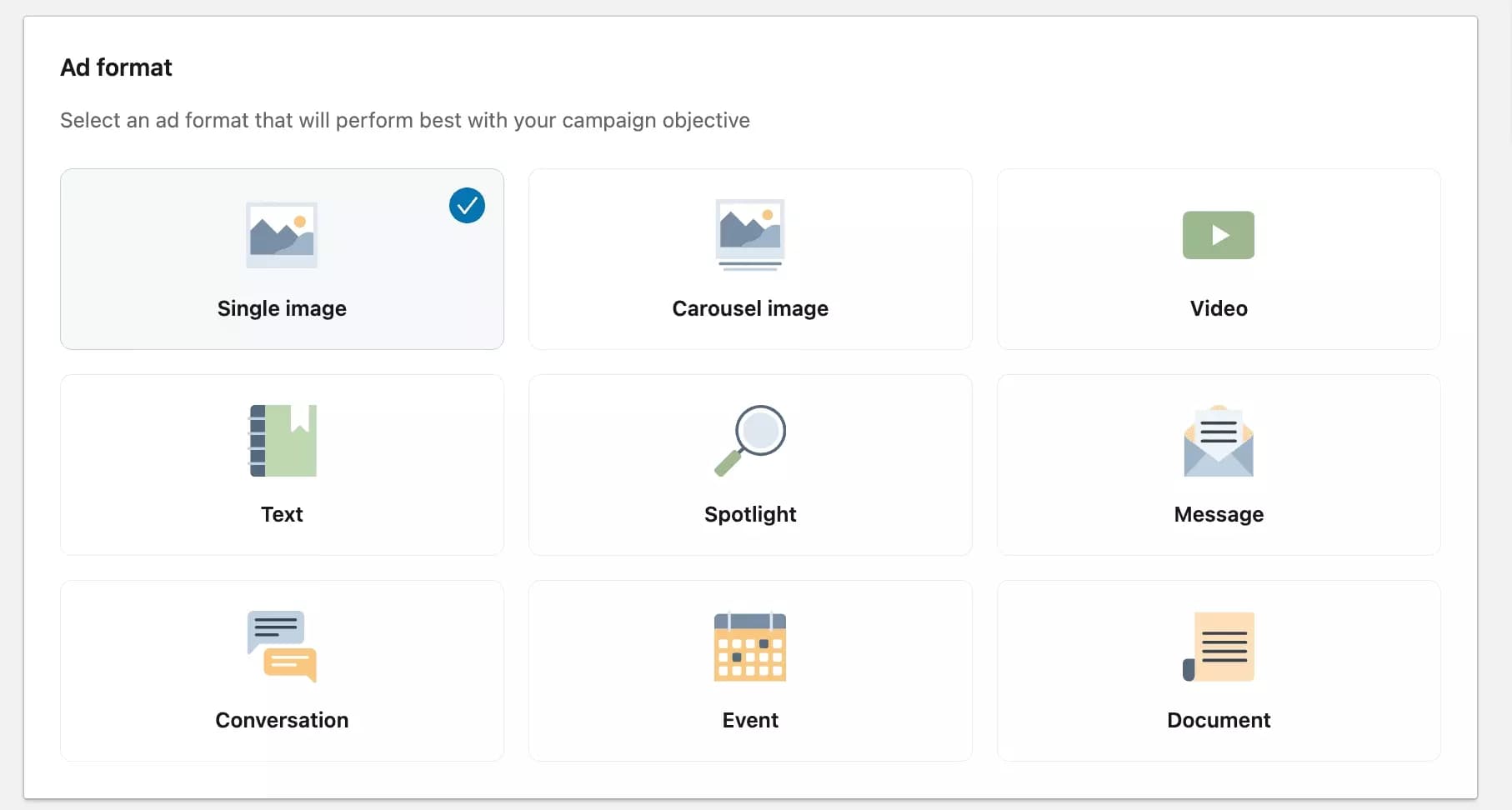The image size is (1512, 810).
Task: Choose the Event ad format card
Action: point(749,672)
